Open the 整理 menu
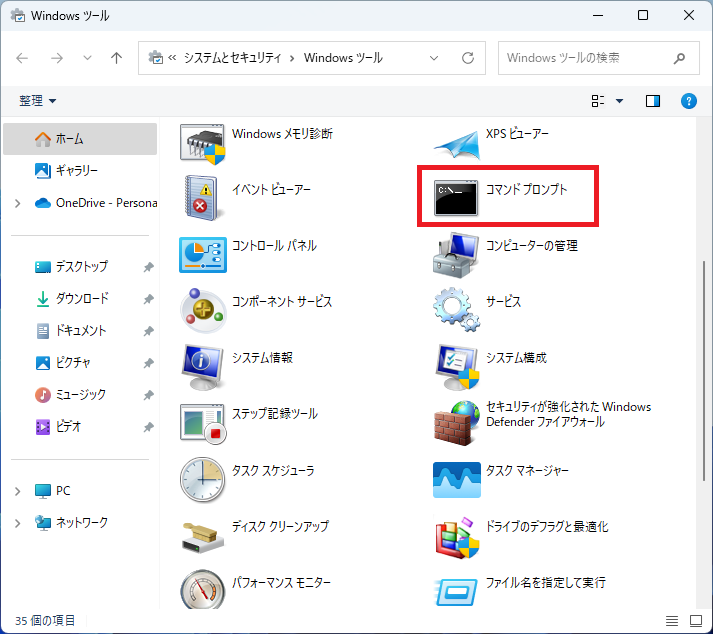713x634 pixels. pyautogui.click(x=37, y=101)
